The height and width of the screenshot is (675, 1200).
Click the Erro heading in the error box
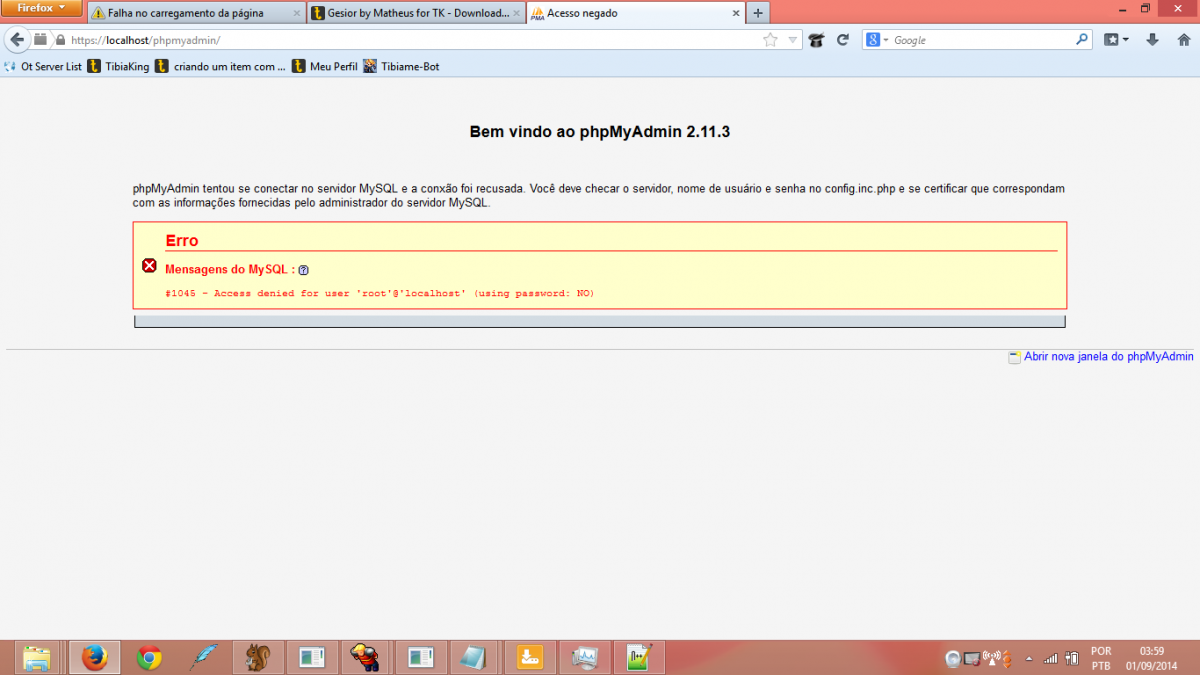coord(182,240)
